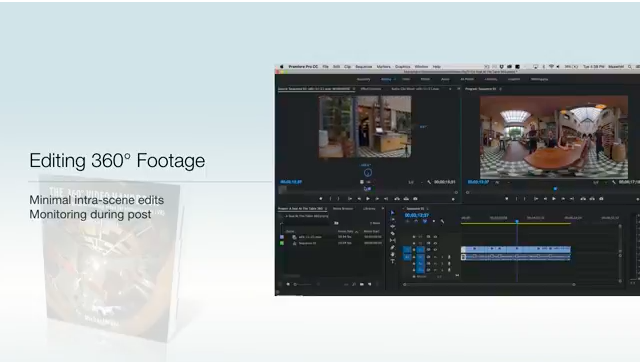
Task: Sort by Frame Rate column arrow
Action: [357, 232]
